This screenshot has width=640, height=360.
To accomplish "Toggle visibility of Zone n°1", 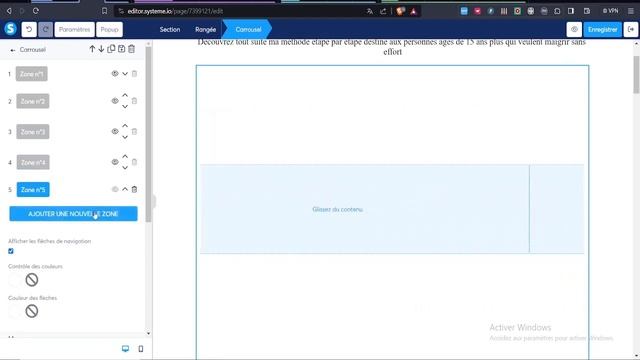I will click(115, 73).
